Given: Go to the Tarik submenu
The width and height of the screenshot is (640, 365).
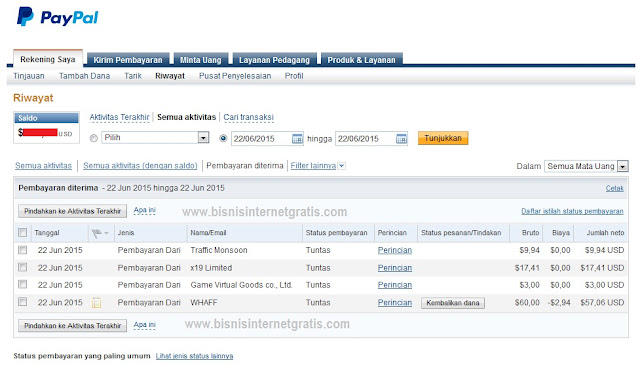Looking at the screenshot, I should [x=133, y=76].
